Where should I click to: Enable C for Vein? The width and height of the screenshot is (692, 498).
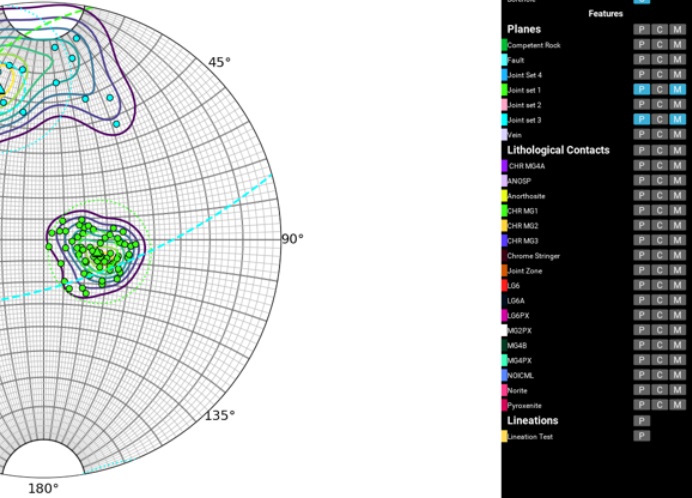(x=659, y=135)
